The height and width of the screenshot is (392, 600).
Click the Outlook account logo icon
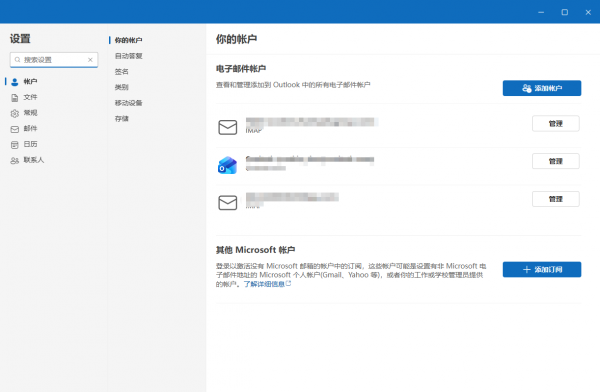pyautogui.click(x=227, y=165)
